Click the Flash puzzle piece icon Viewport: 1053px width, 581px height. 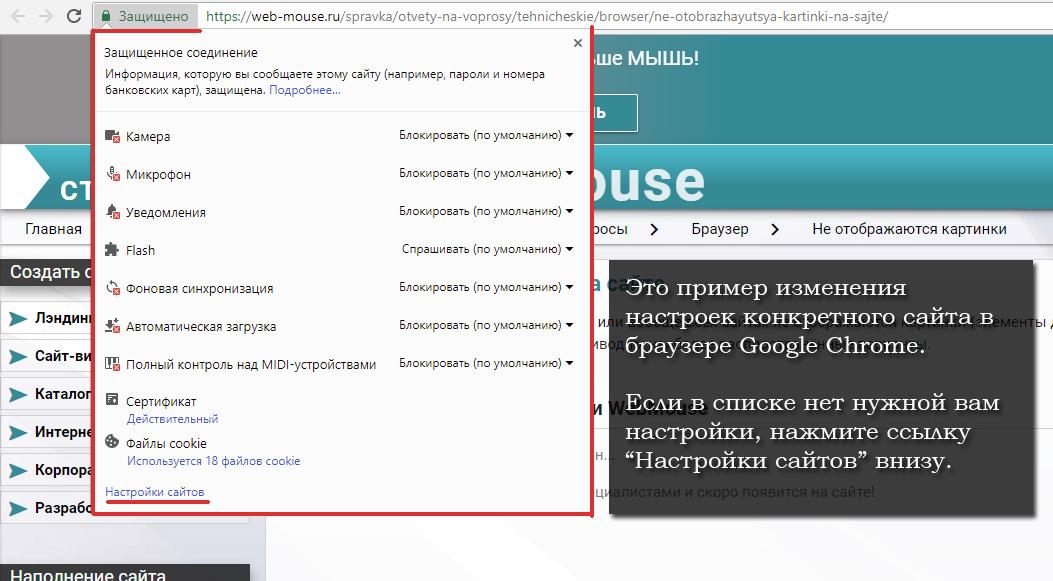tap(111, 250)
